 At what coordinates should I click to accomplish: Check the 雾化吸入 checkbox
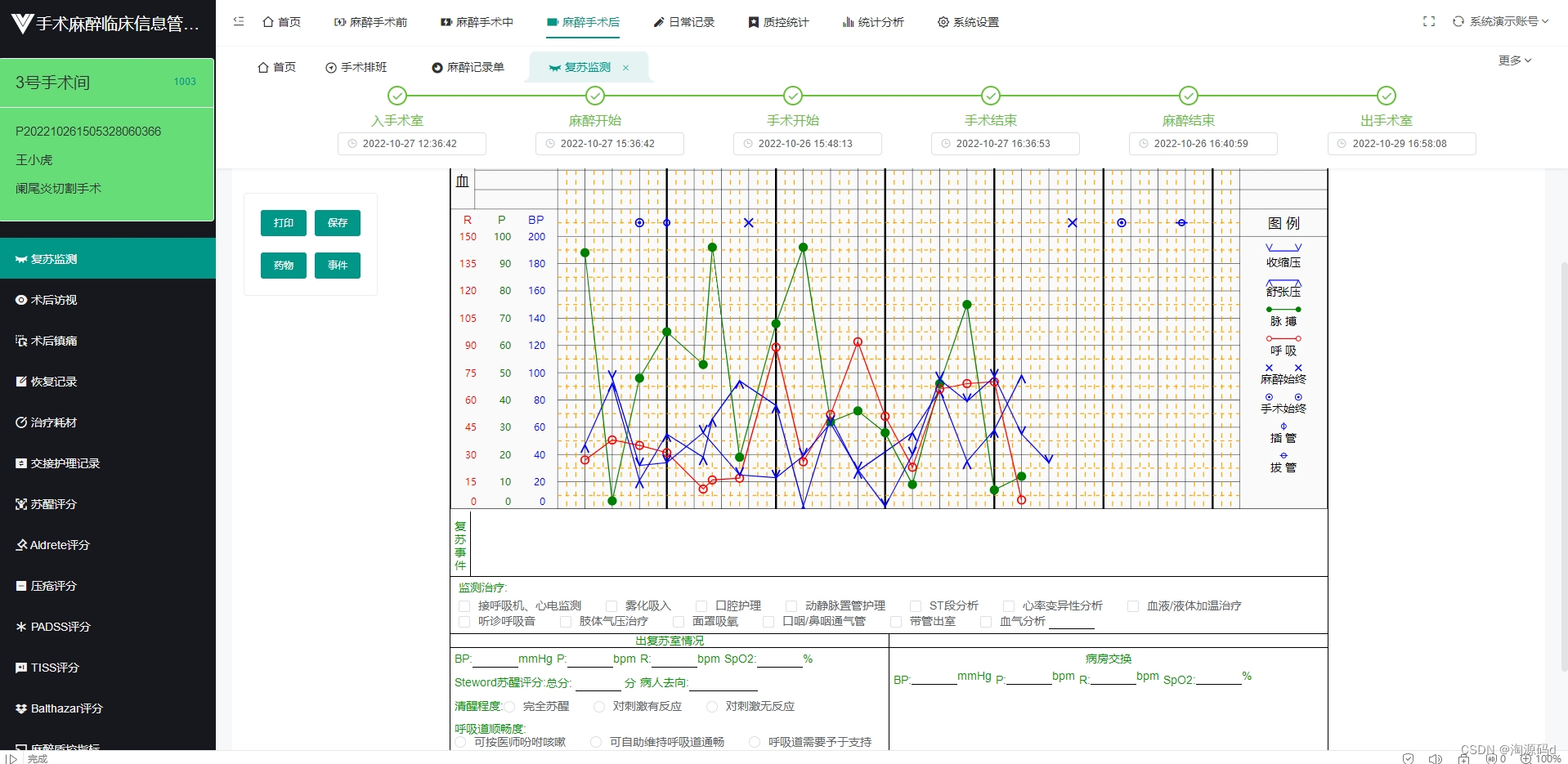click(612, 606)
